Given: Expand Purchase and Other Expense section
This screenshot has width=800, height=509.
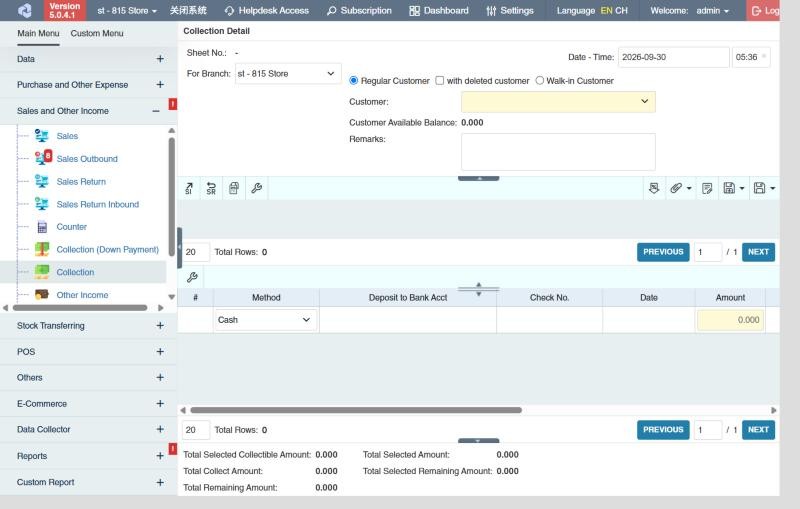Looking at the screenshot, I should point(160,84).
